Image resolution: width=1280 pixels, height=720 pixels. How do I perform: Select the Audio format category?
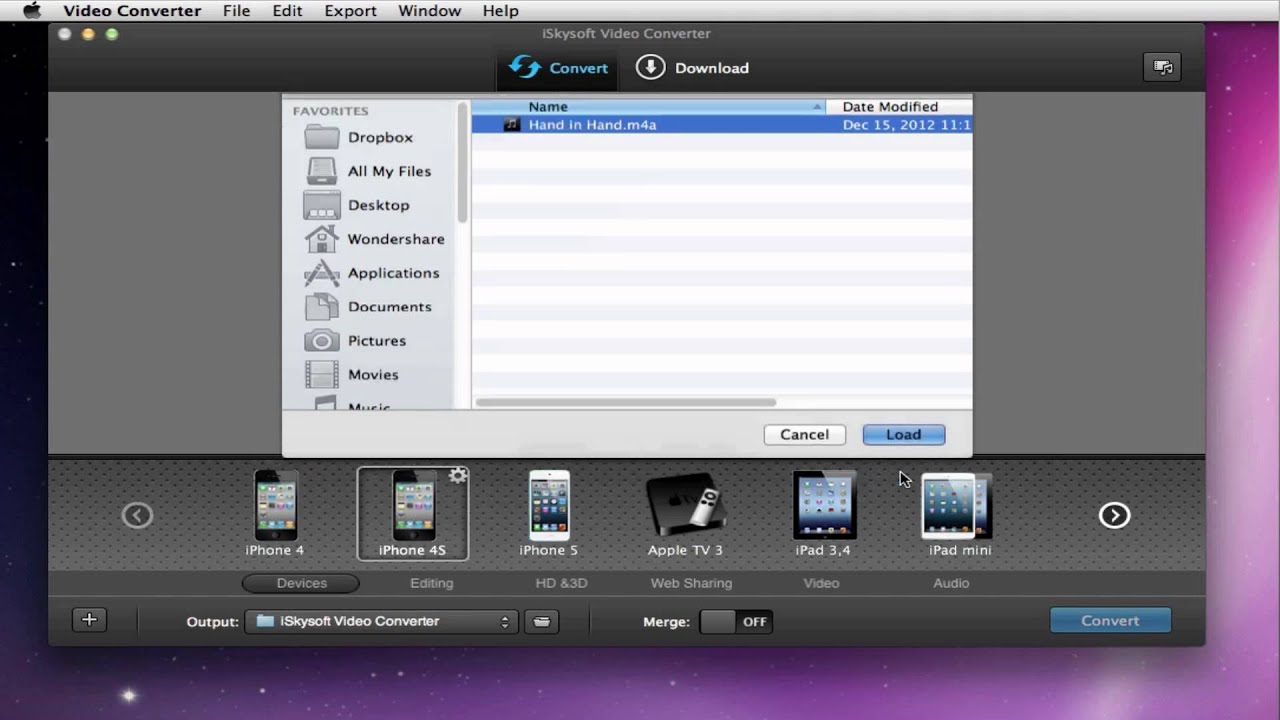(x=951, y=583)
